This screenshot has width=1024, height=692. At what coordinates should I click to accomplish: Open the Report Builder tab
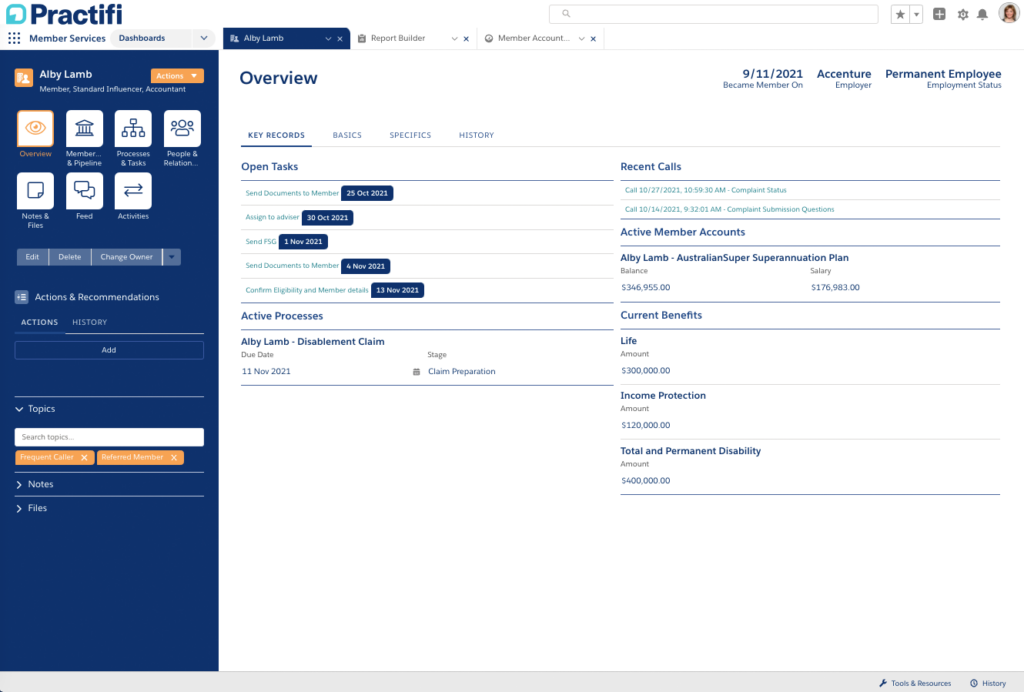point(397,38)
